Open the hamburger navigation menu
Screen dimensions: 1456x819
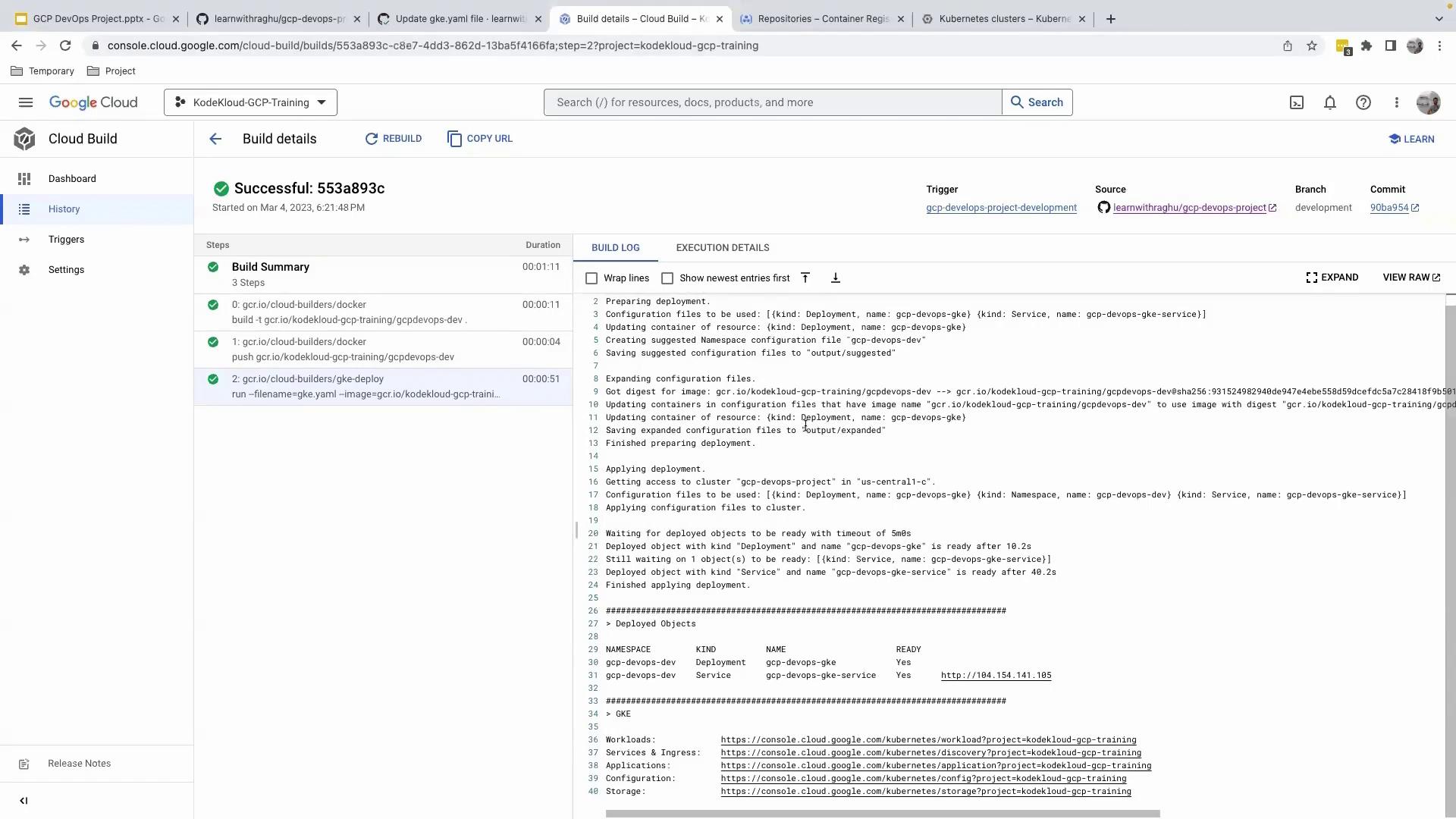(26, 102)
